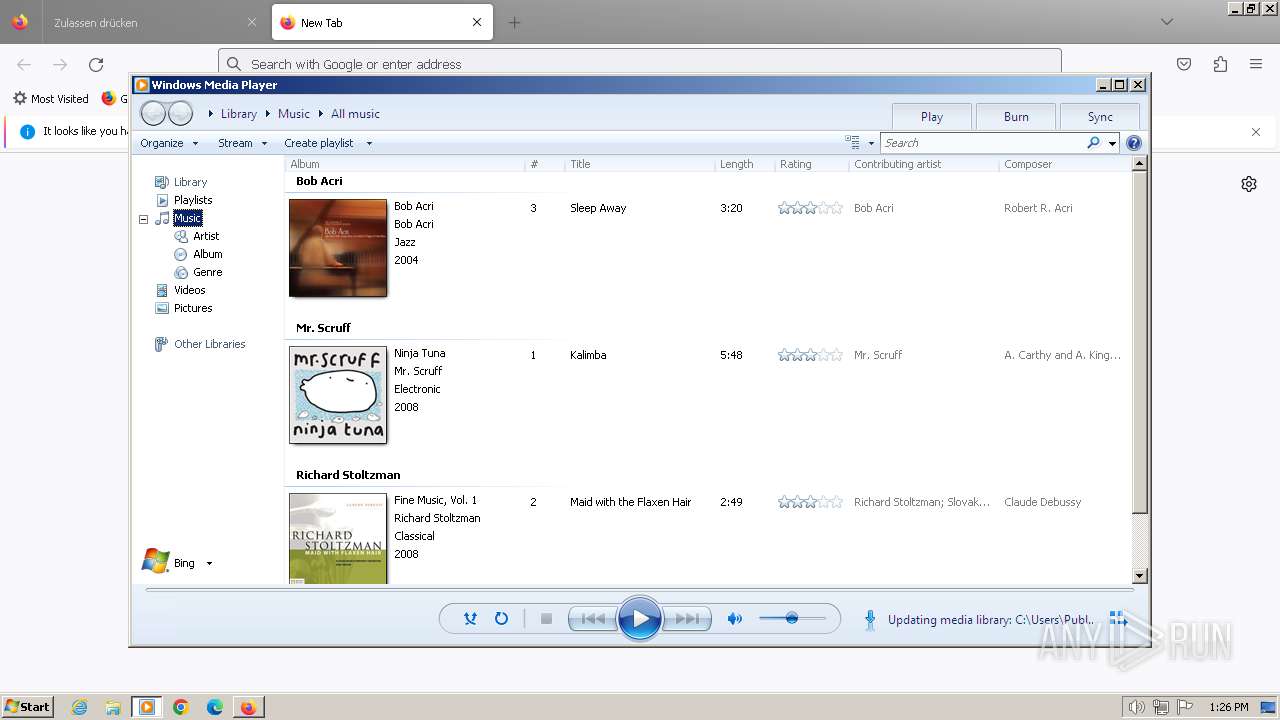
Task: Click Firefox reload button
Action: coord(96,64)
